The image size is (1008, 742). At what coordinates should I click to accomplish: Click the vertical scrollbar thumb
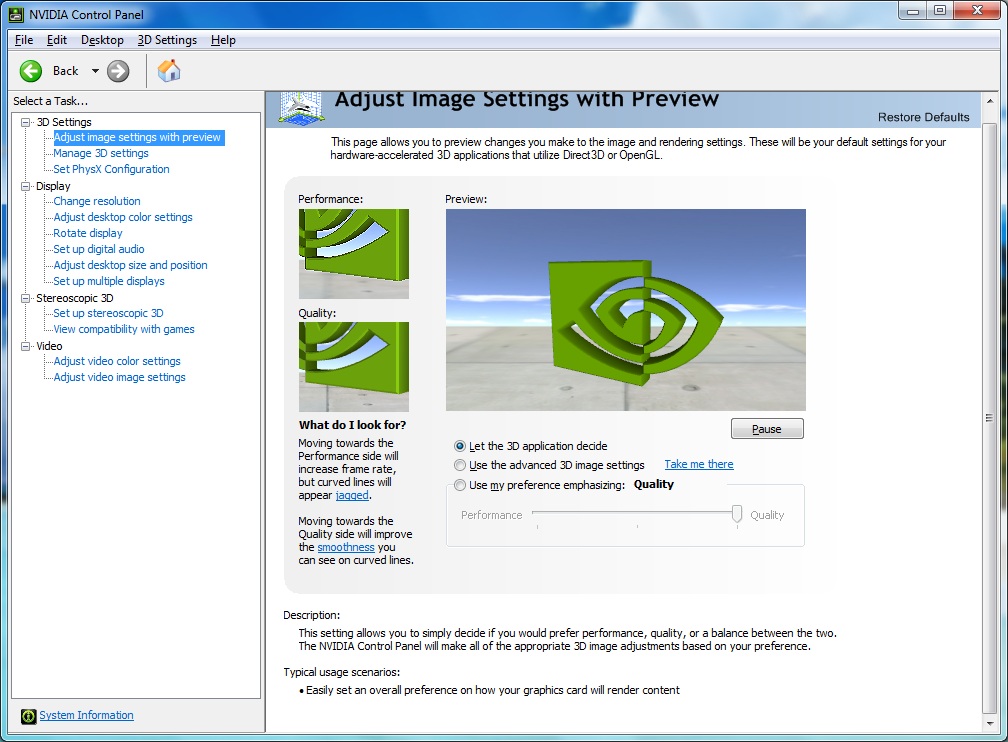tap(990, 417)
